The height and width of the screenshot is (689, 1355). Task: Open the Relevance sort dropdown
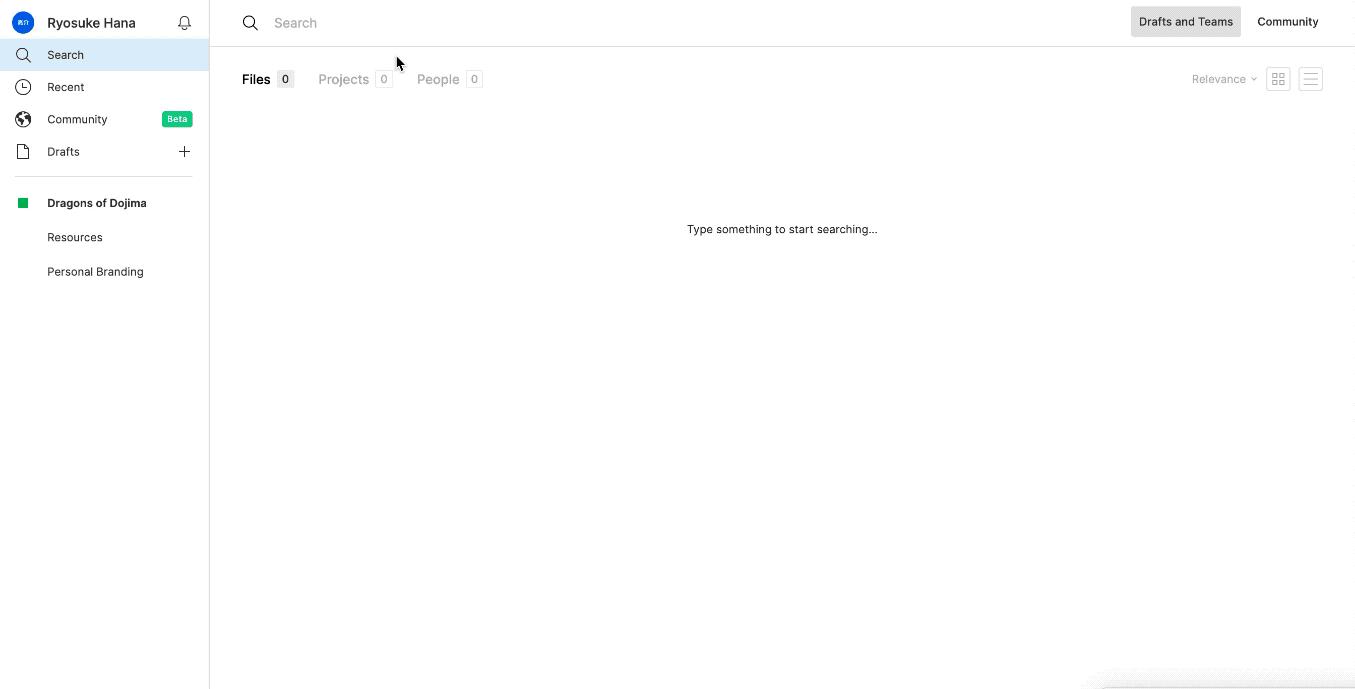tap(1223, 78)
